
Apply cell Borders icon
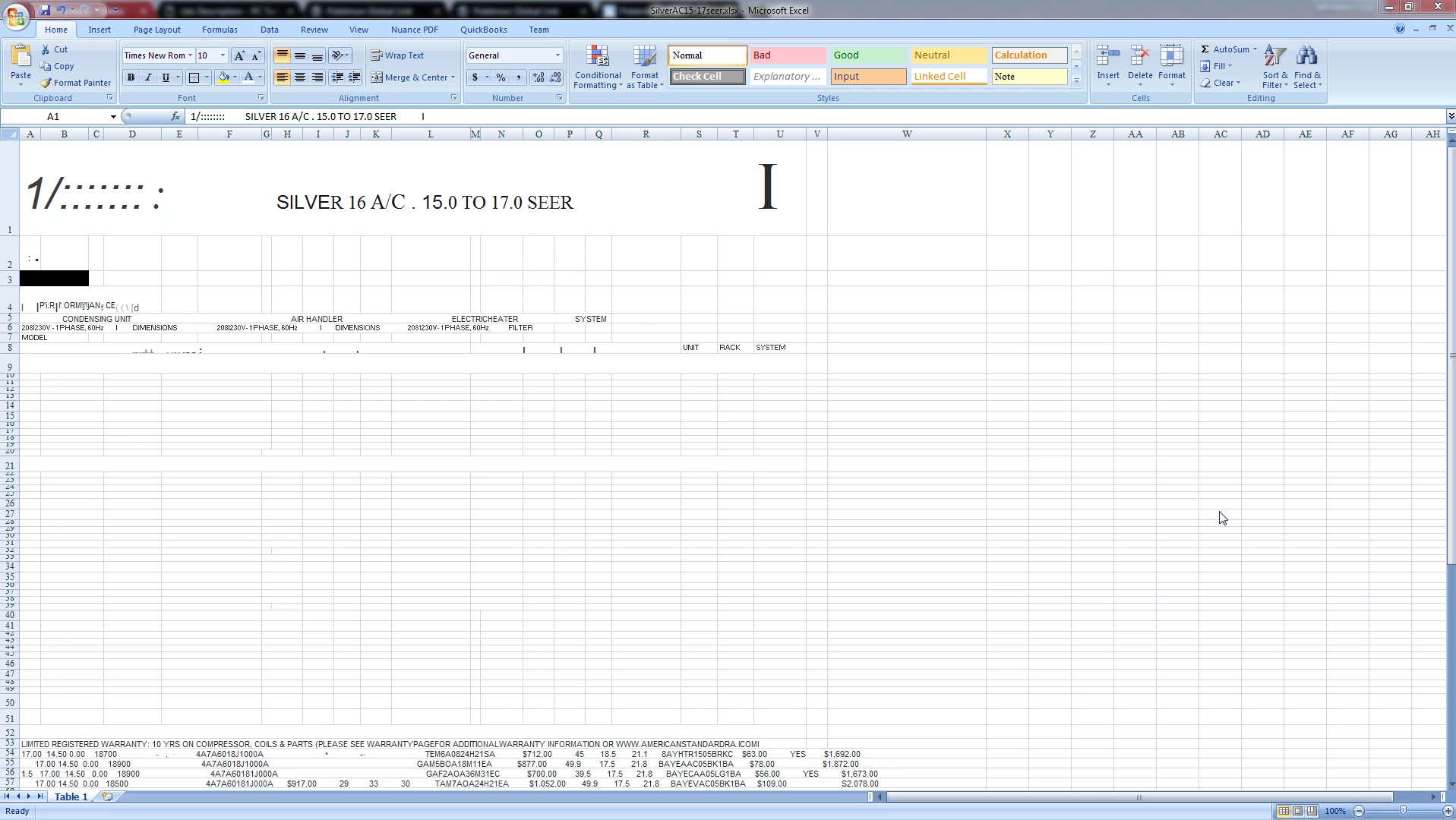coord(194,77)
